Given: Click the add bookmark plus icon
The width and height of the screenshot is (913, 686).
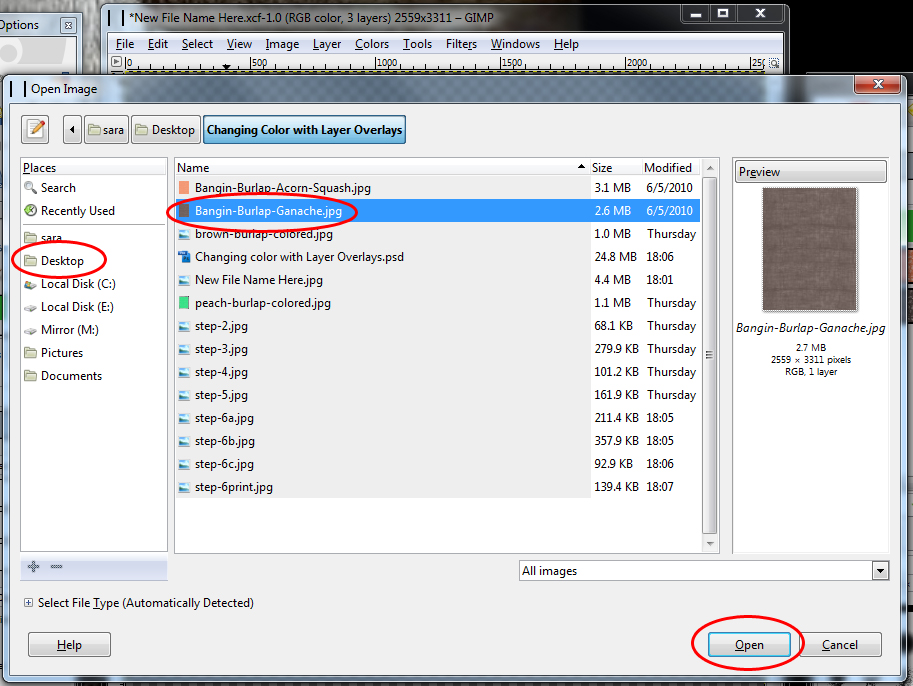Looking at the screenshot, I should point(33,567).
